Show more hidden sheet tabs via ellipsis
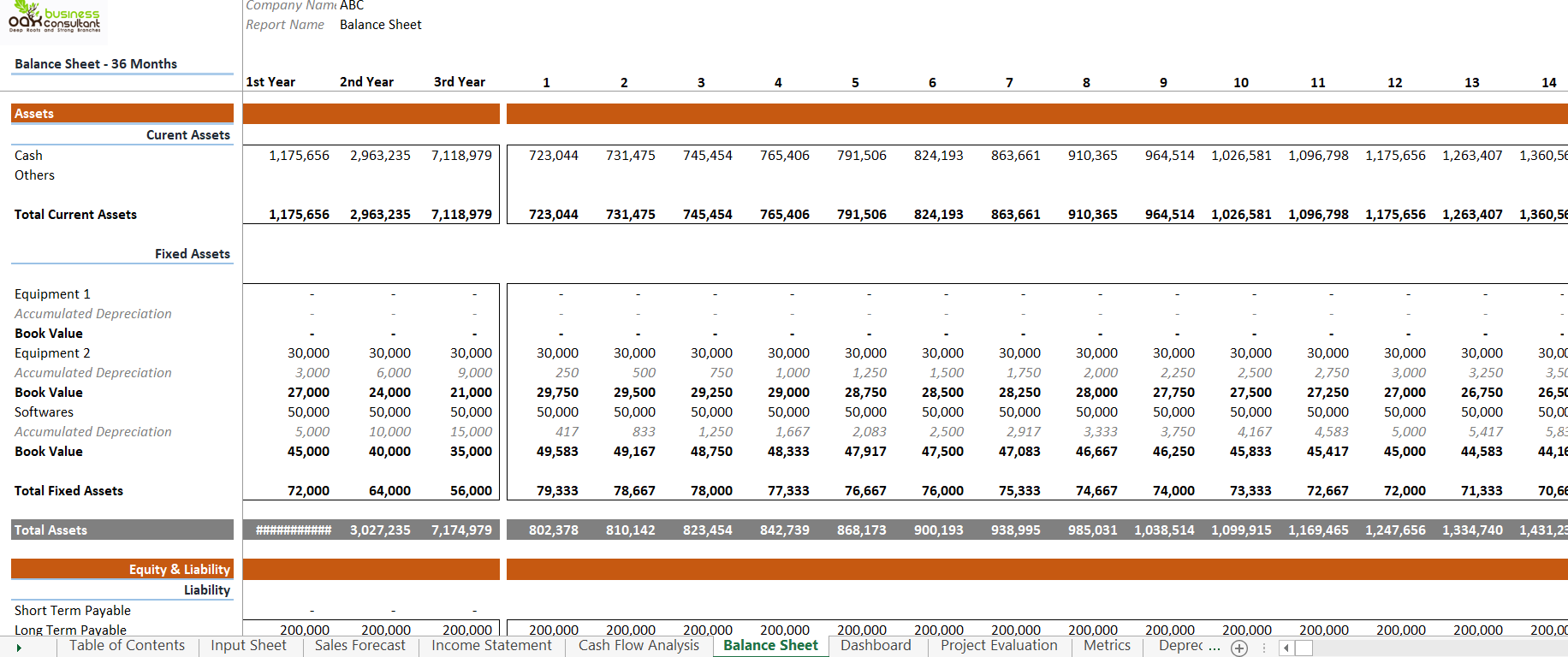This screenshot has height=657, width=1568. pos(1215,647)
